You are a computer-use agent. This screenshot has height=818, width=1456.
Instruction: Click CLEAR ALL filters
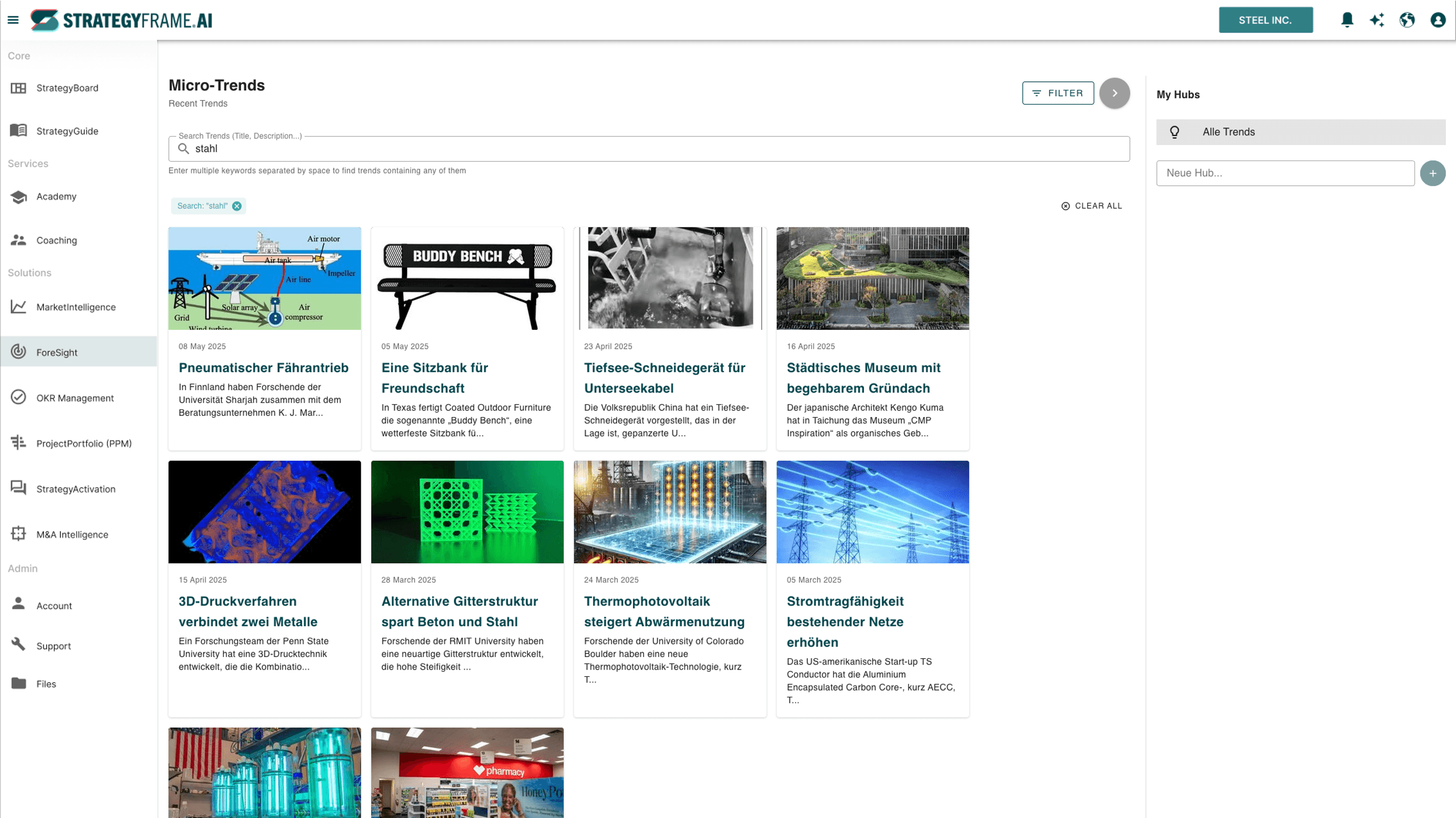[1091, 206]
